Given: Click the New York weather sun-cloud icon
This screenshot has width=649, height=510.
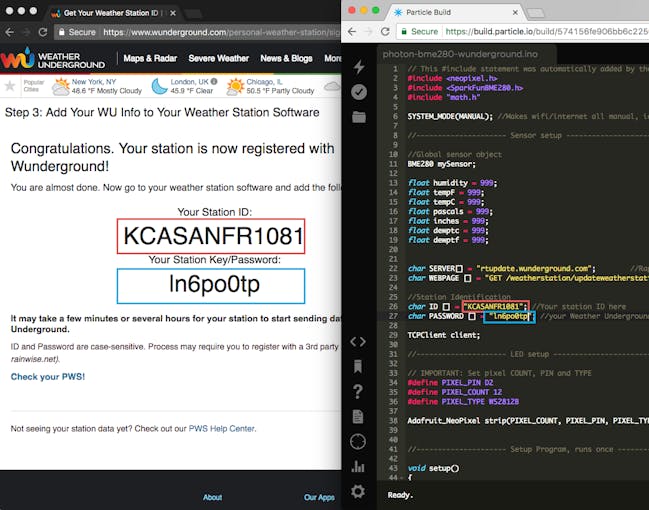Looking at the screenshot, I should pyautogui.click(x=61, y=87).
